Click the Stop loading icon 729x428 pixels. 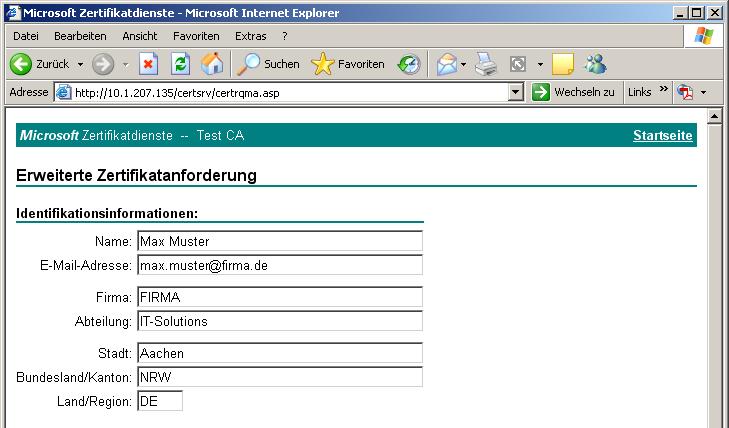(x=148, y=64)
